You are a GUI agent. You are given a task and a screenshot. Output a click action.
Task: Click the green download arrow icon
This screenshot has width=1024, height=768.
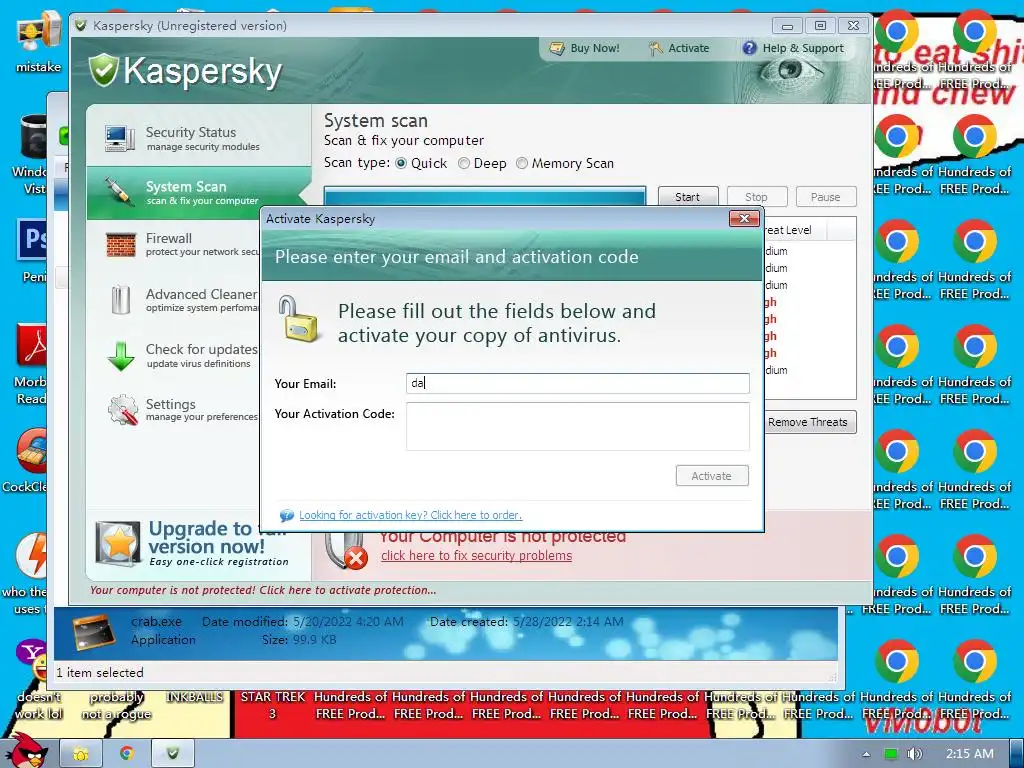[x=121, y=356]
